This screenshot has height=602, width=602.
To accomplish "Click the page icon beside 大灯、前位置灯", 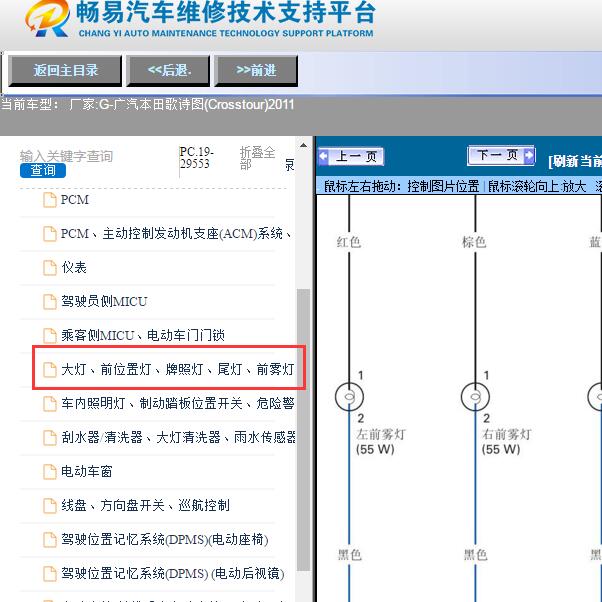I will point(50,369).
